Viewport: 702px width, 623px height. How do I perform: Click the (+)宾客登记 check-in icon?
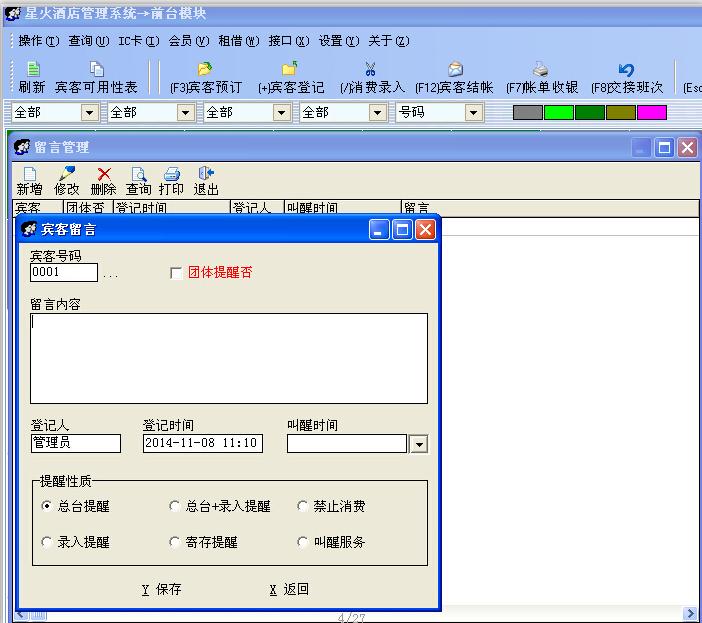(290, 69)
